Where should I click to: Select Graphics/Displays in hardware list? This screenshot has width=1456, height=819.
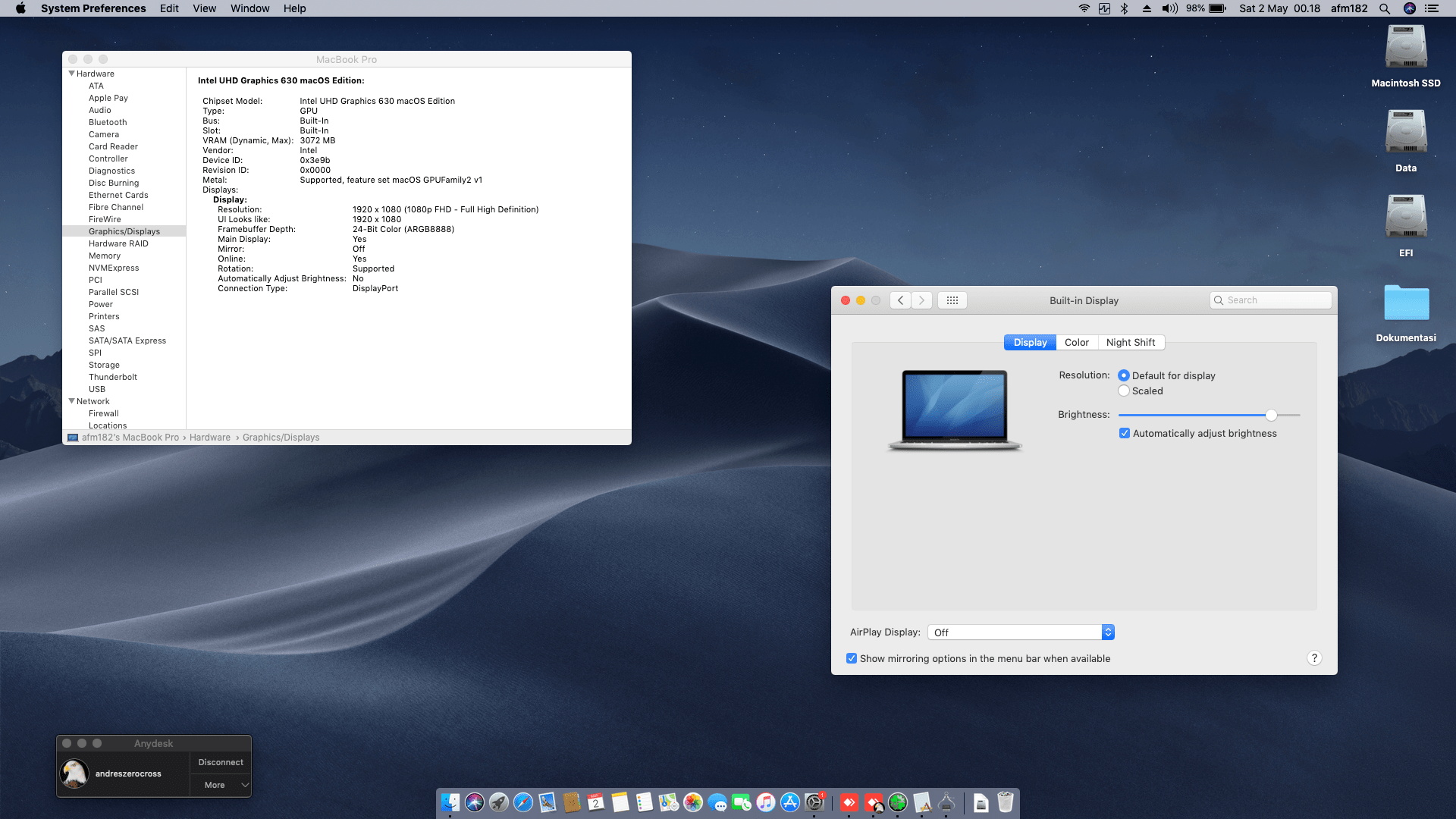coord(124,231)
